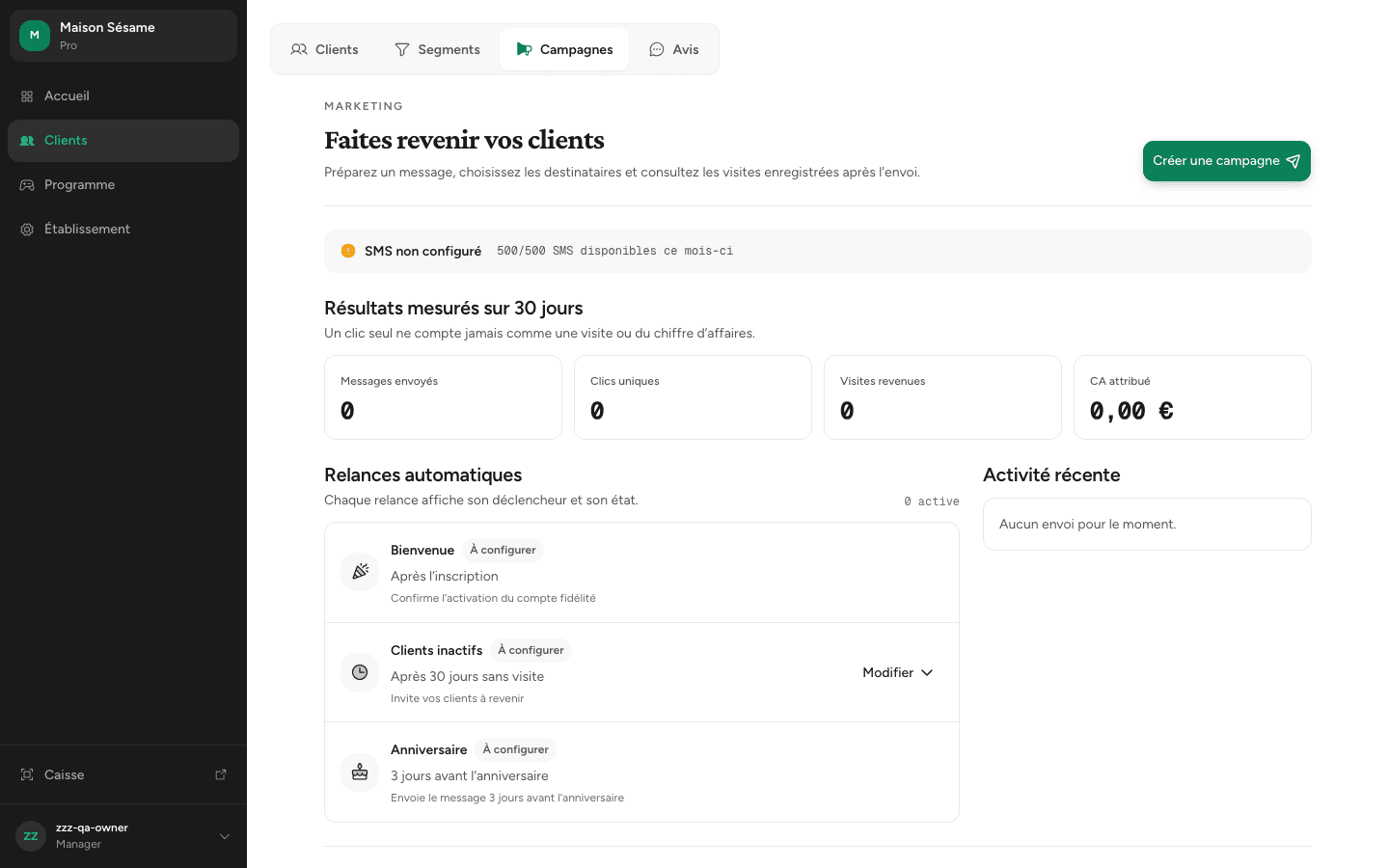This screenshot has height=868, width=1389.
Task: Open the Maison Sésame establishment switcher
Action: tap(123, 36)
